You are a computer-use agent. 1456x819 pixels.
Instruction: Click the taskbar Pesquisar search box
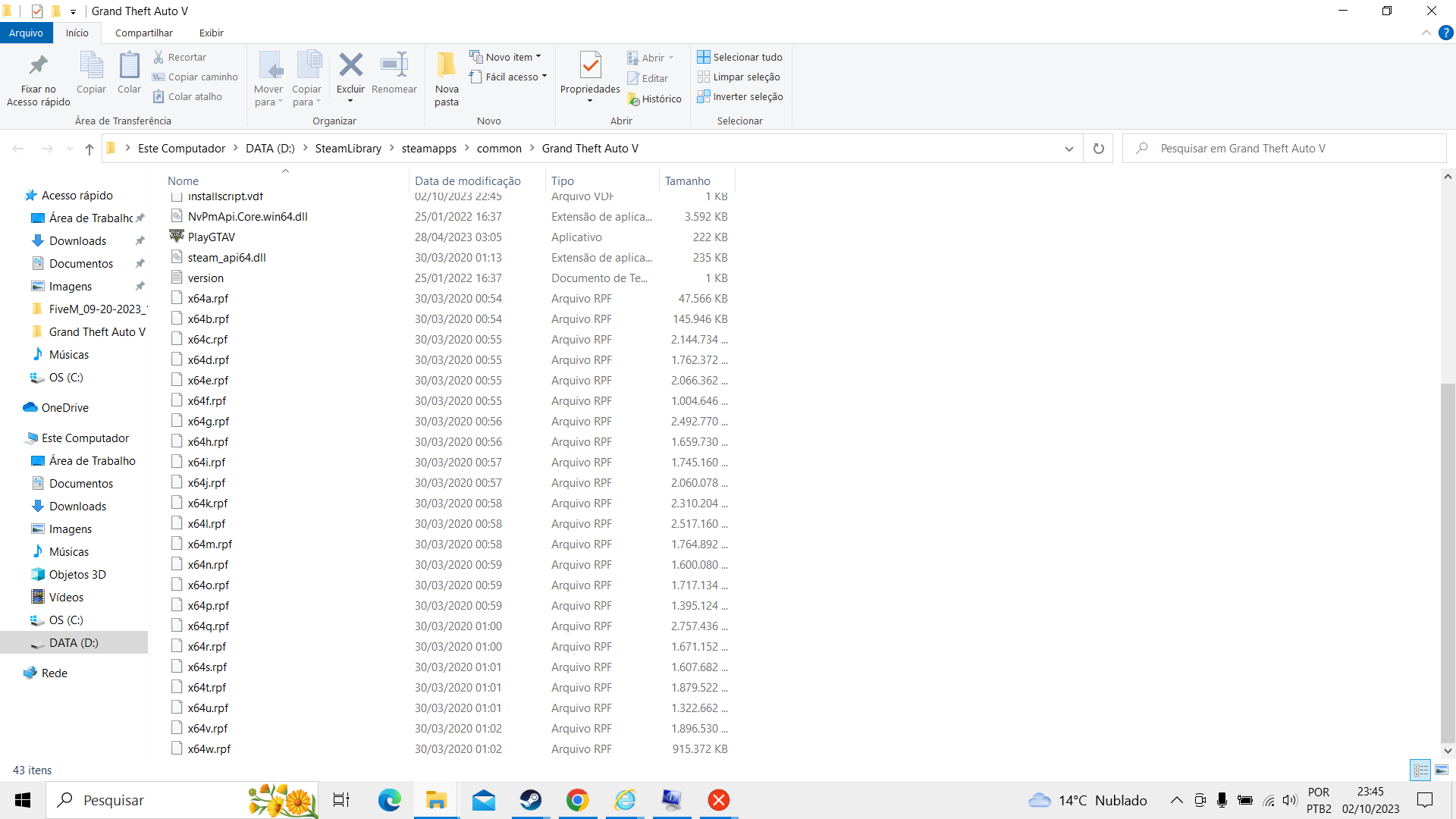182,800
